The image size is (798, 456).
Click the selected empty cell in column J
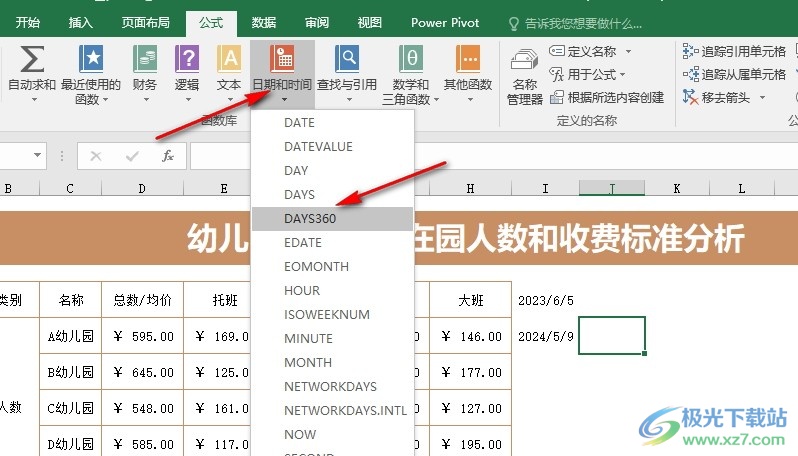612,336
